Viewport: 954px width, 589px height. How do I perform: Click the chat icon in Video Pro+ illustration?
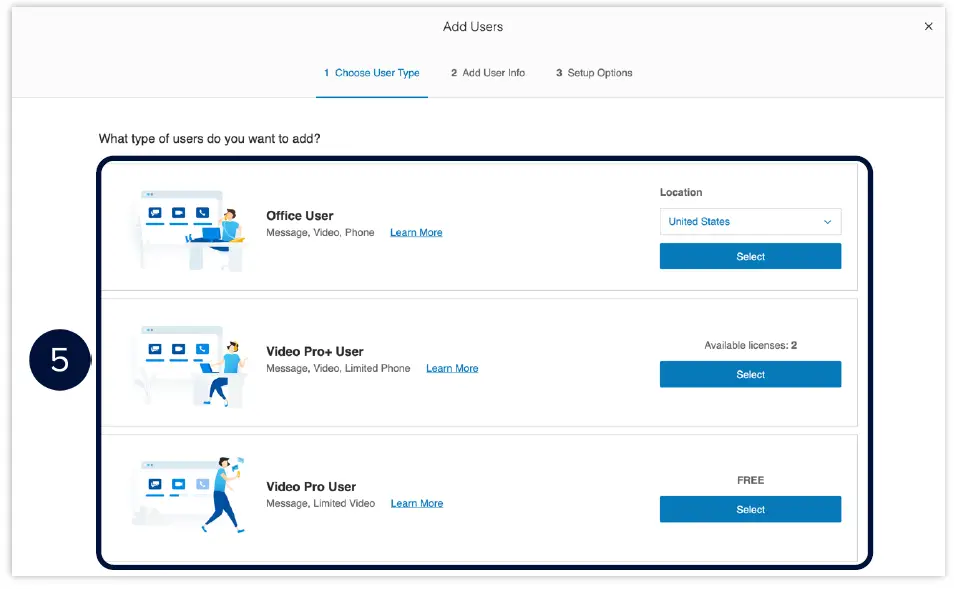pos(154,348)
